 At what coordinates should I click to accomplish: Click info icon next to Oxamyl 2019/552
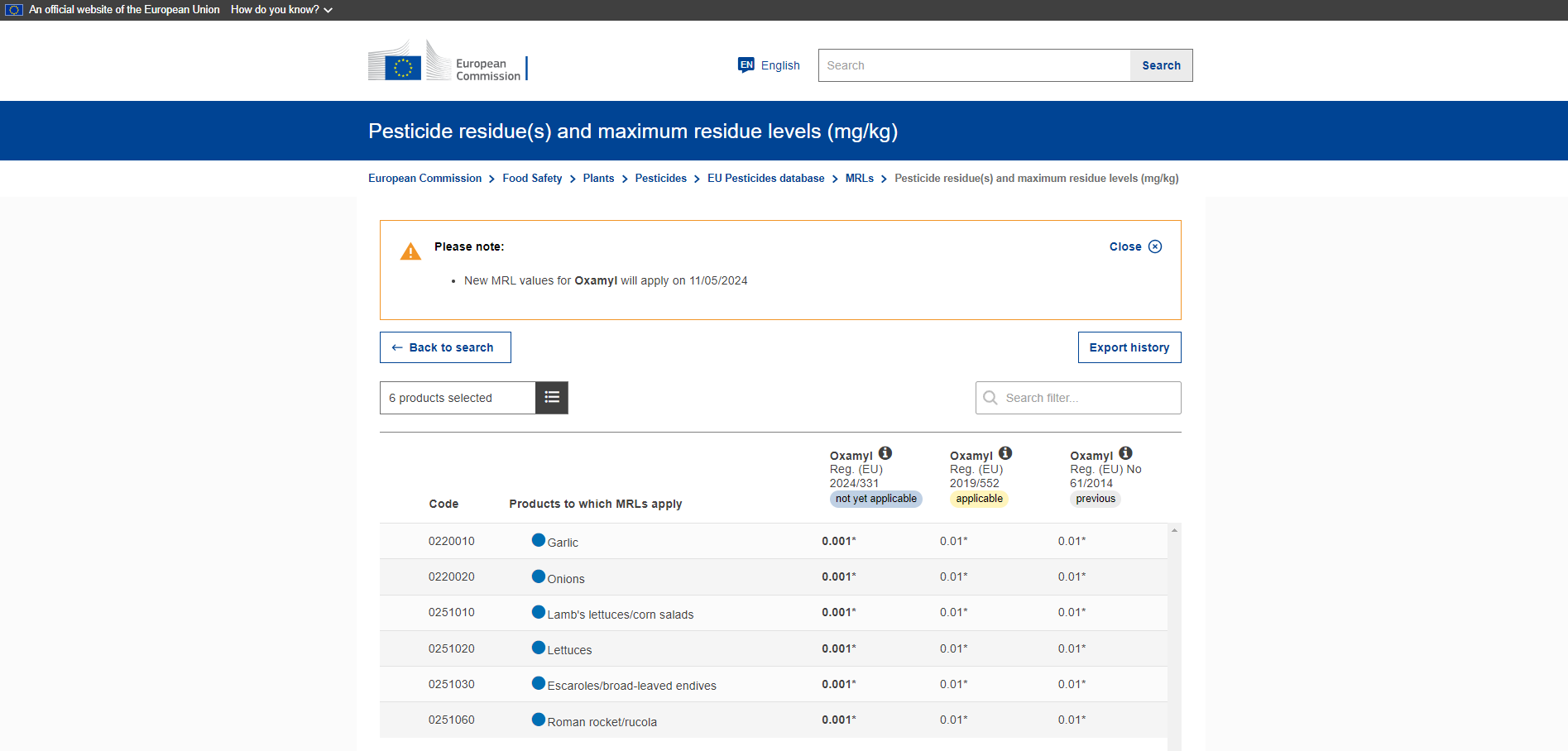pos(1005,453)
